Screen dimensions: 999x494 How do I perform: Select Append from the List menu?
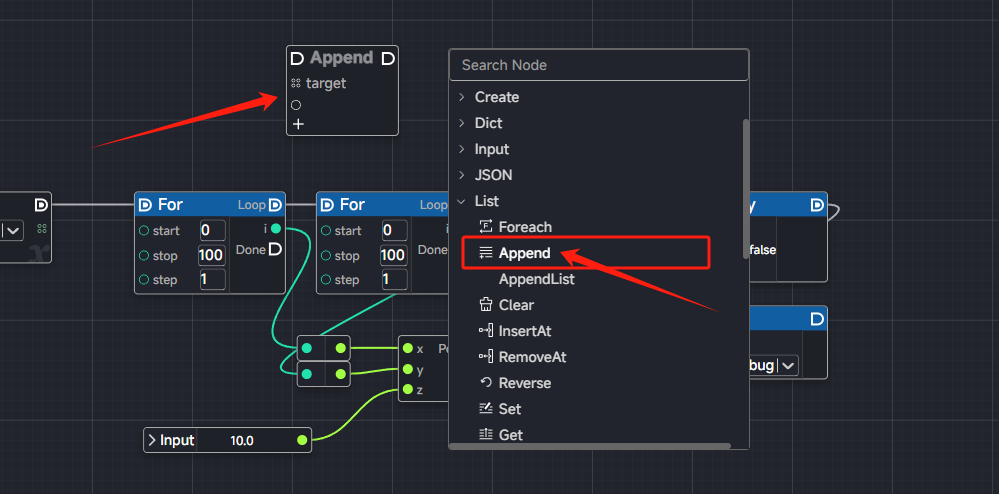(525, 253)
